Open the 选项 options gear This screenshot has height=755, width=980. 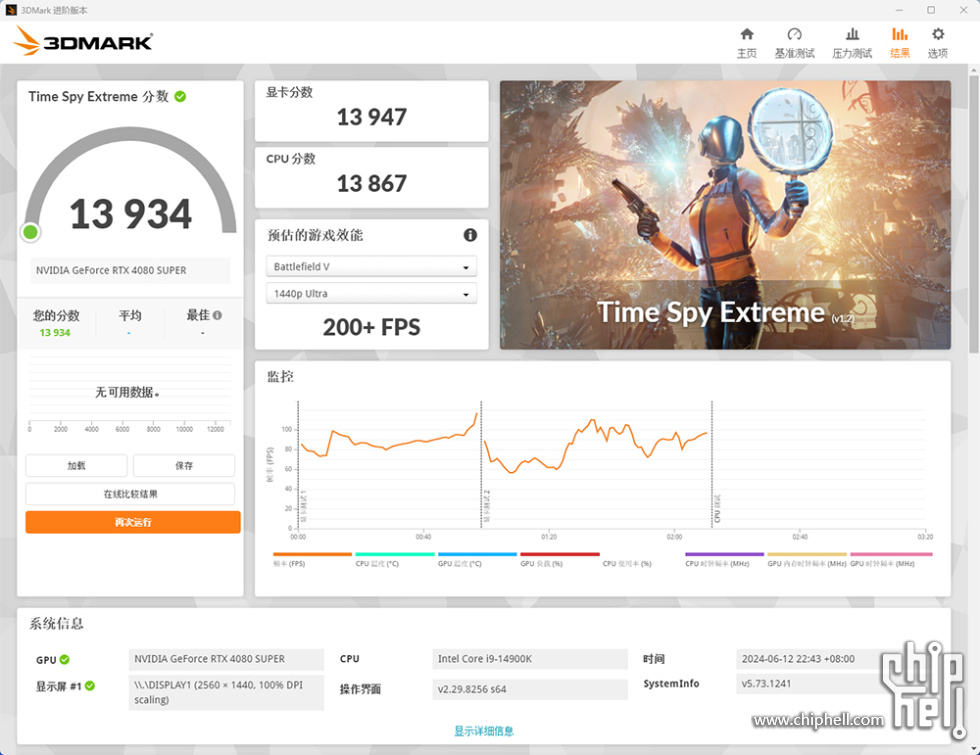[x=938, y=42]
